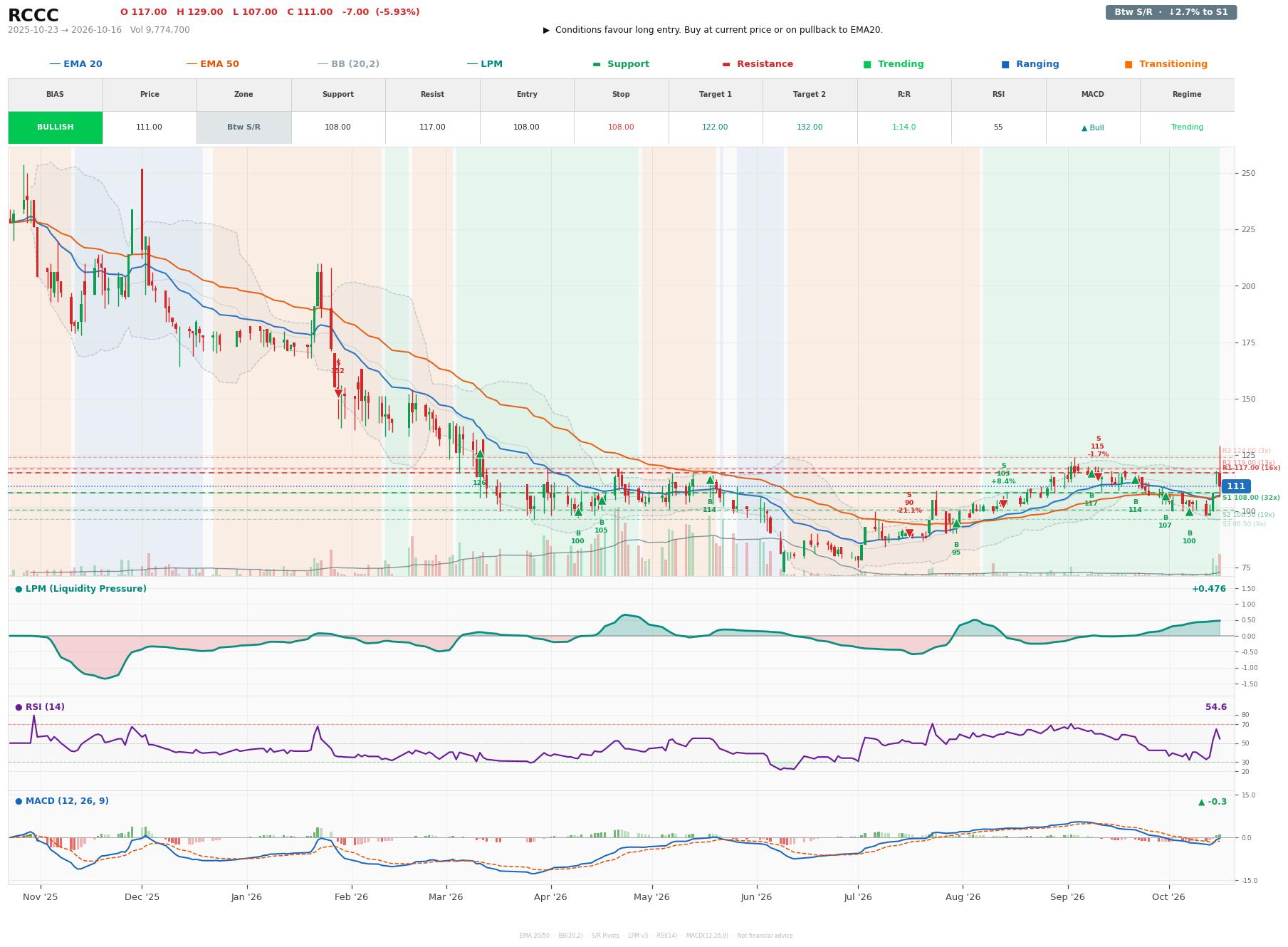Viewport: 1288px width, 947px height.
Task: Click the green 126 buy arrow marker
Action: pyautogui.click(x=480, y=454)
